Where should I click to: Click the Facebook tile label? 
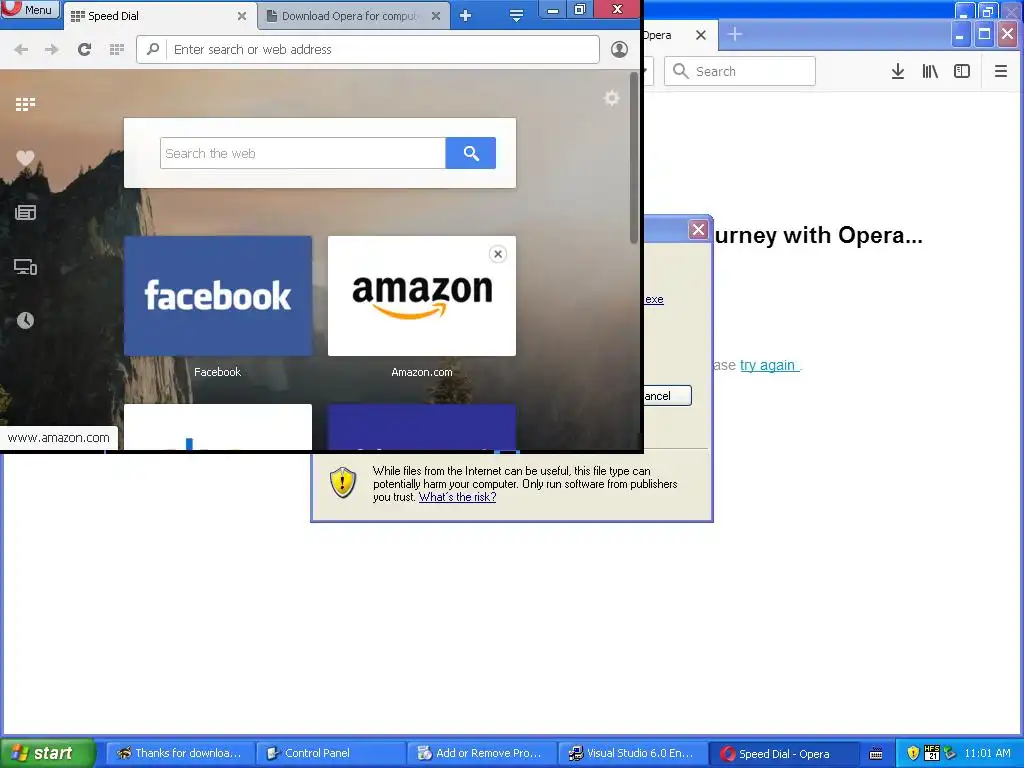pyautogui.click(x=217, y=372)
